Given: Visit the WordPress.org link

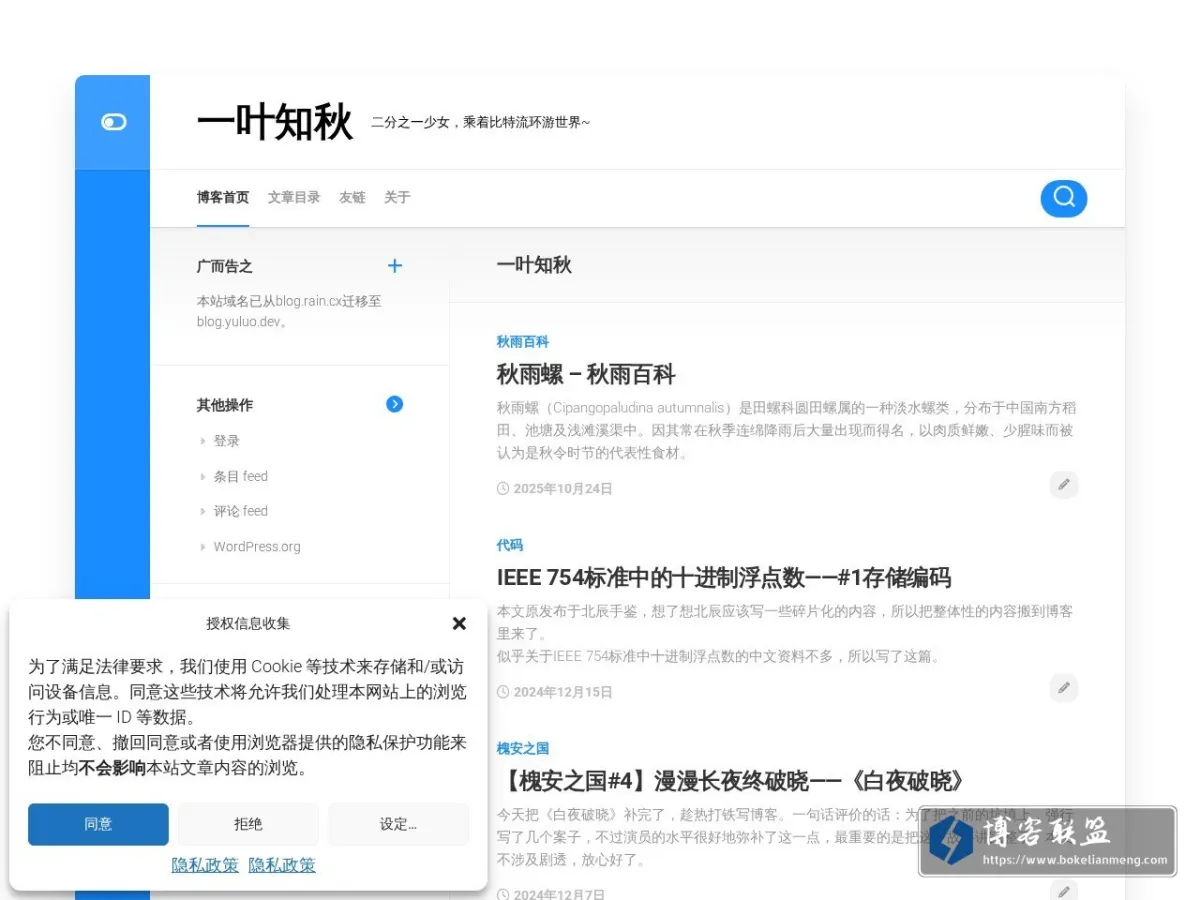Looking at the screenshot, I should point(257,547).
